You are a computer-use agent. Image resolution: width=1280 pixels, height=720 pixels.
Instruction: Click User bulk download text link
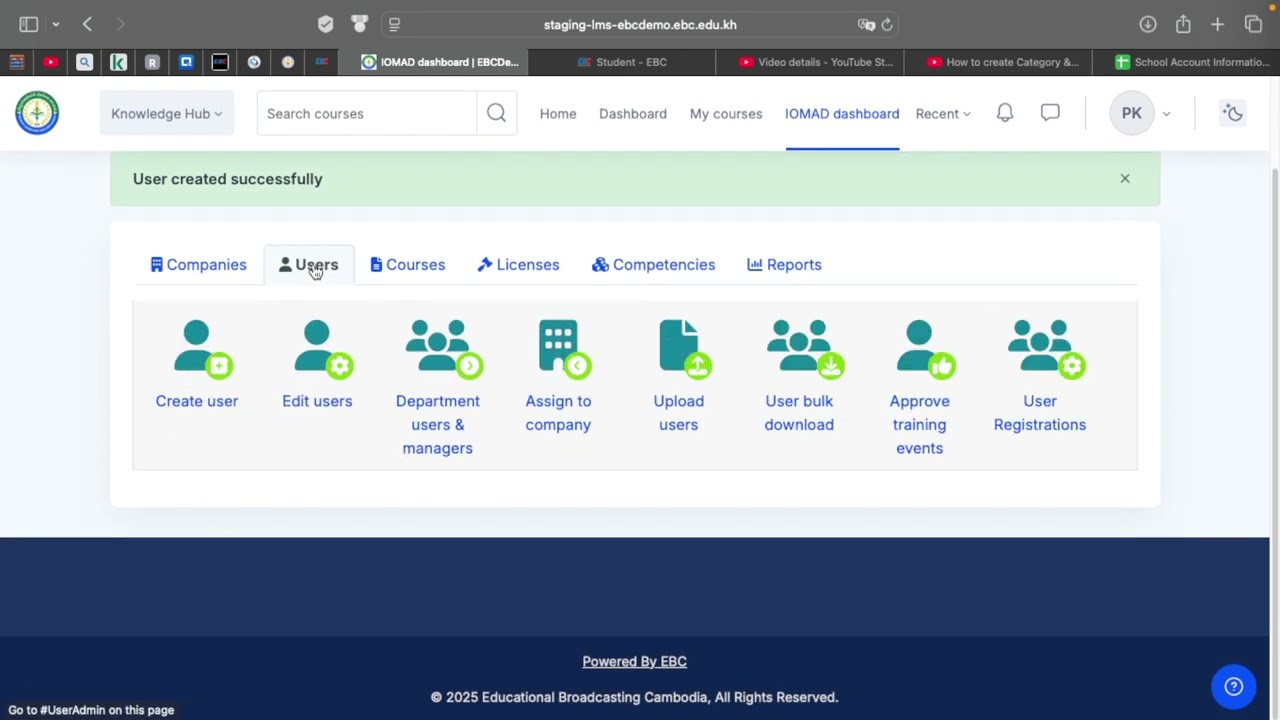point(799,413)
